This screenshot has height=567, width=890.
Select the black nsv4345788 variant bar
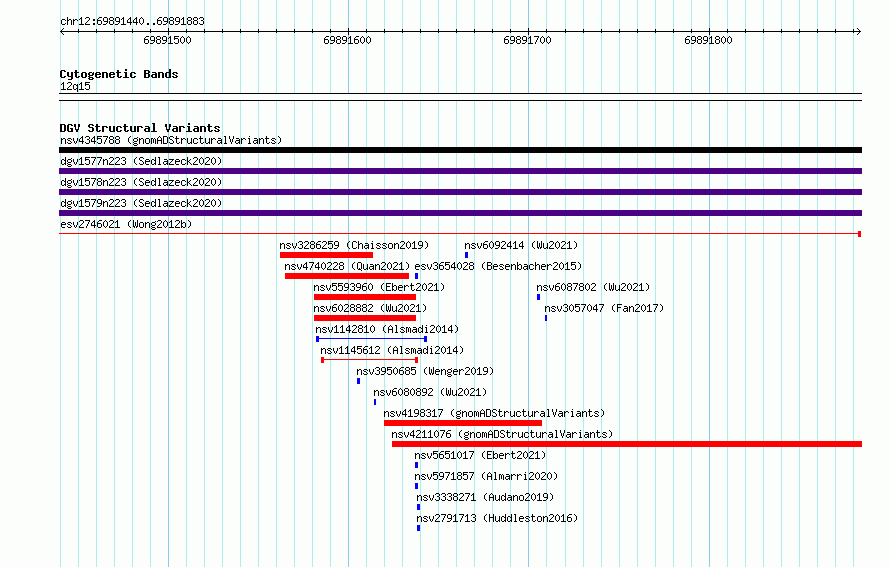460,150
